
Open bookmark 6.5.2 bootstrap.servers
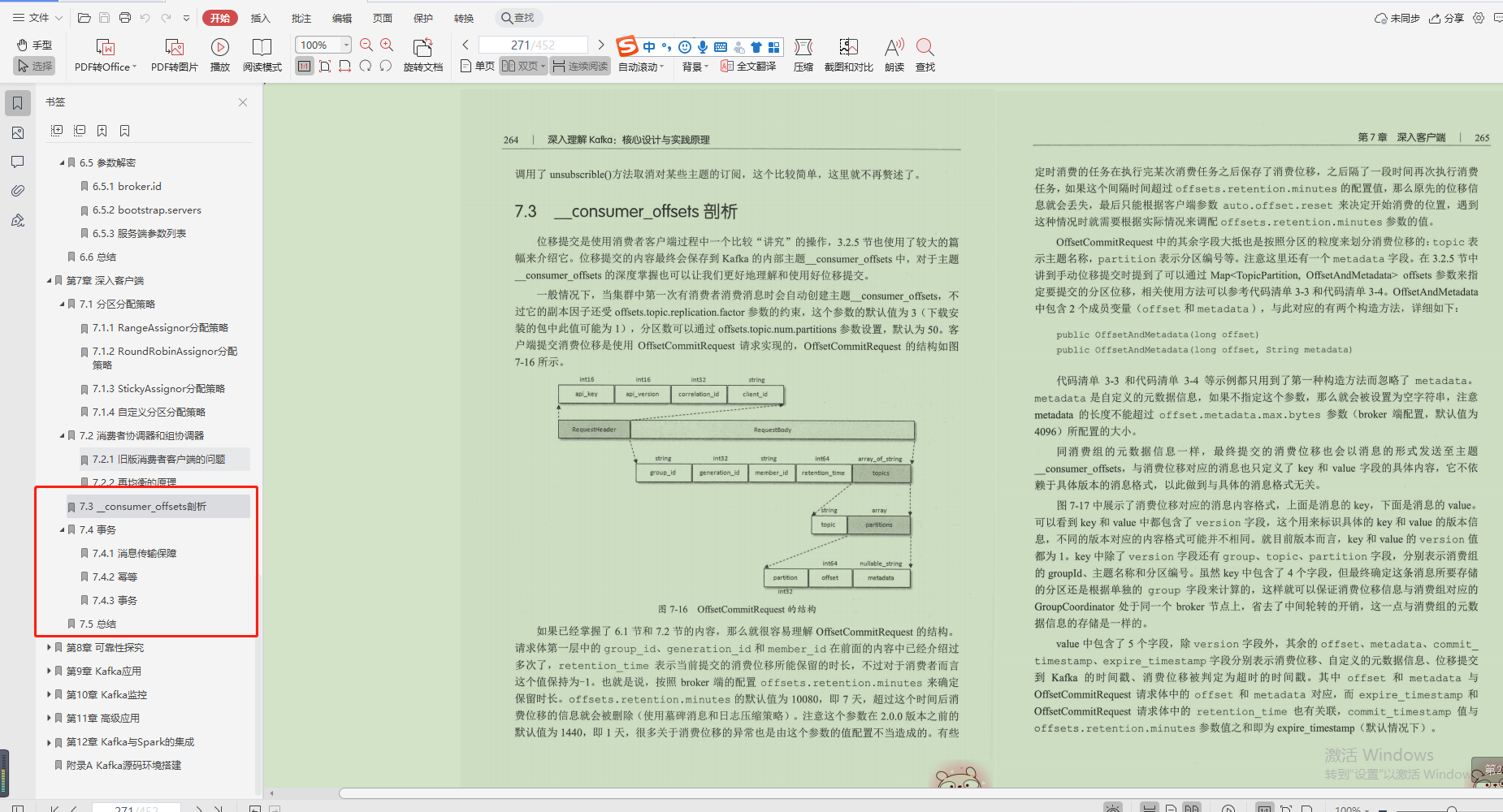[x=147, y=210]
